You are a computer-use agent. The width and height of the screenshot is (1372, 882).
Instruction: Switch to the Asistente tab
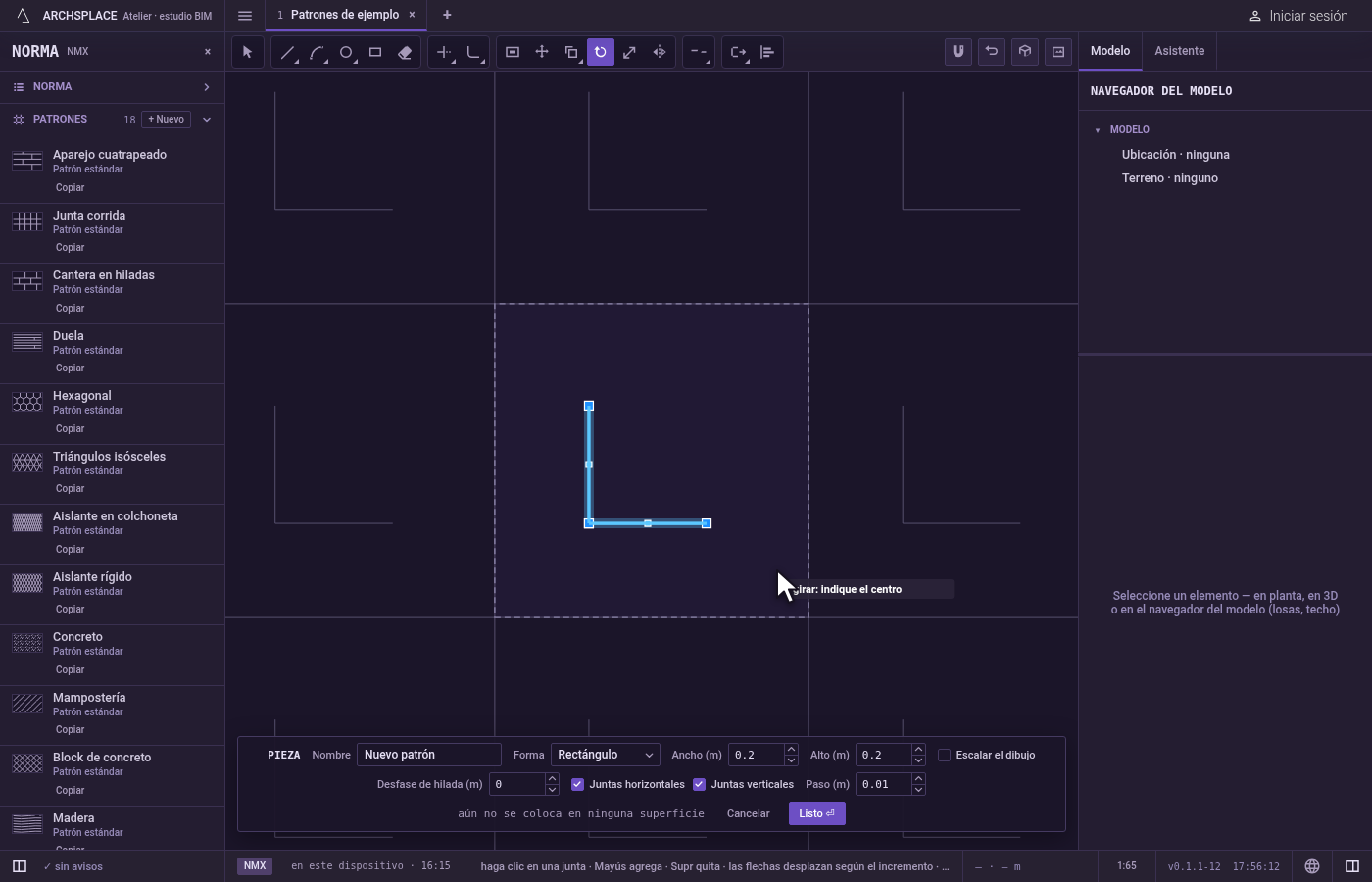pos(1179,51)
